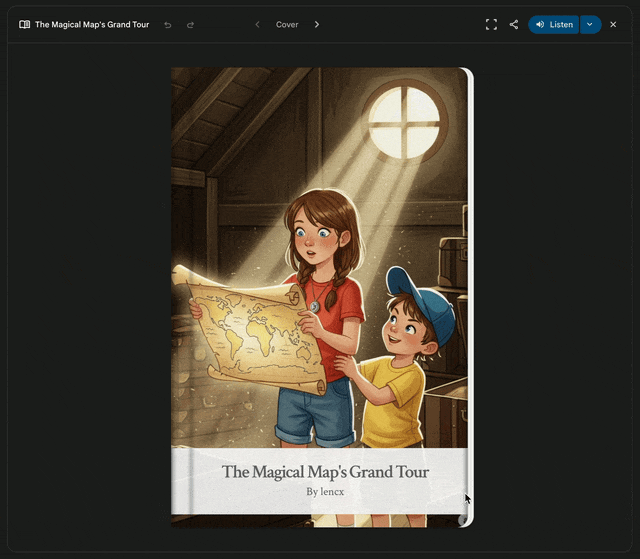Click The Magical Map's Grand Tour header title
Image resolution: width=640 pixels, height=559 pixels.
[92, 24]
